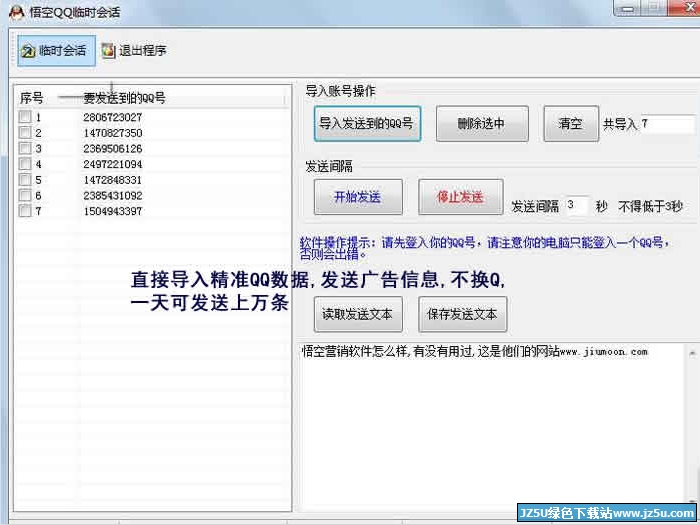Image resolution: width=700 pixels, height=525 pixels.
Task: Select QQ number 2806723027
Action: [x=112, y=117]
